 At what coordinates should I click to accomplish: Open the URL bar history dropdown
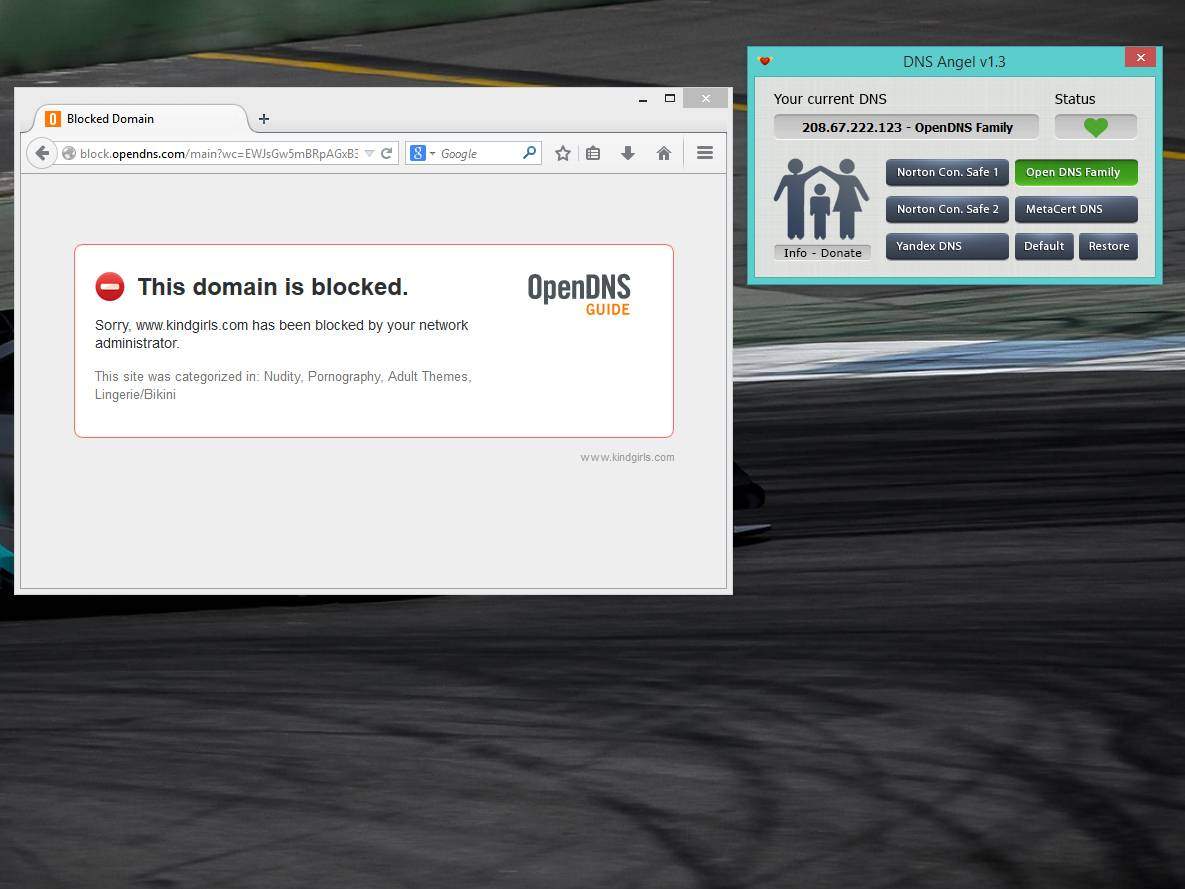coord(369,153)
